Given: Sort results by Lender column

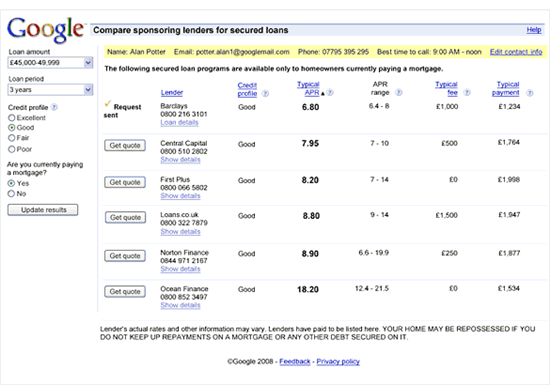Looking at the screenshot, I should (x=172, y=93).
